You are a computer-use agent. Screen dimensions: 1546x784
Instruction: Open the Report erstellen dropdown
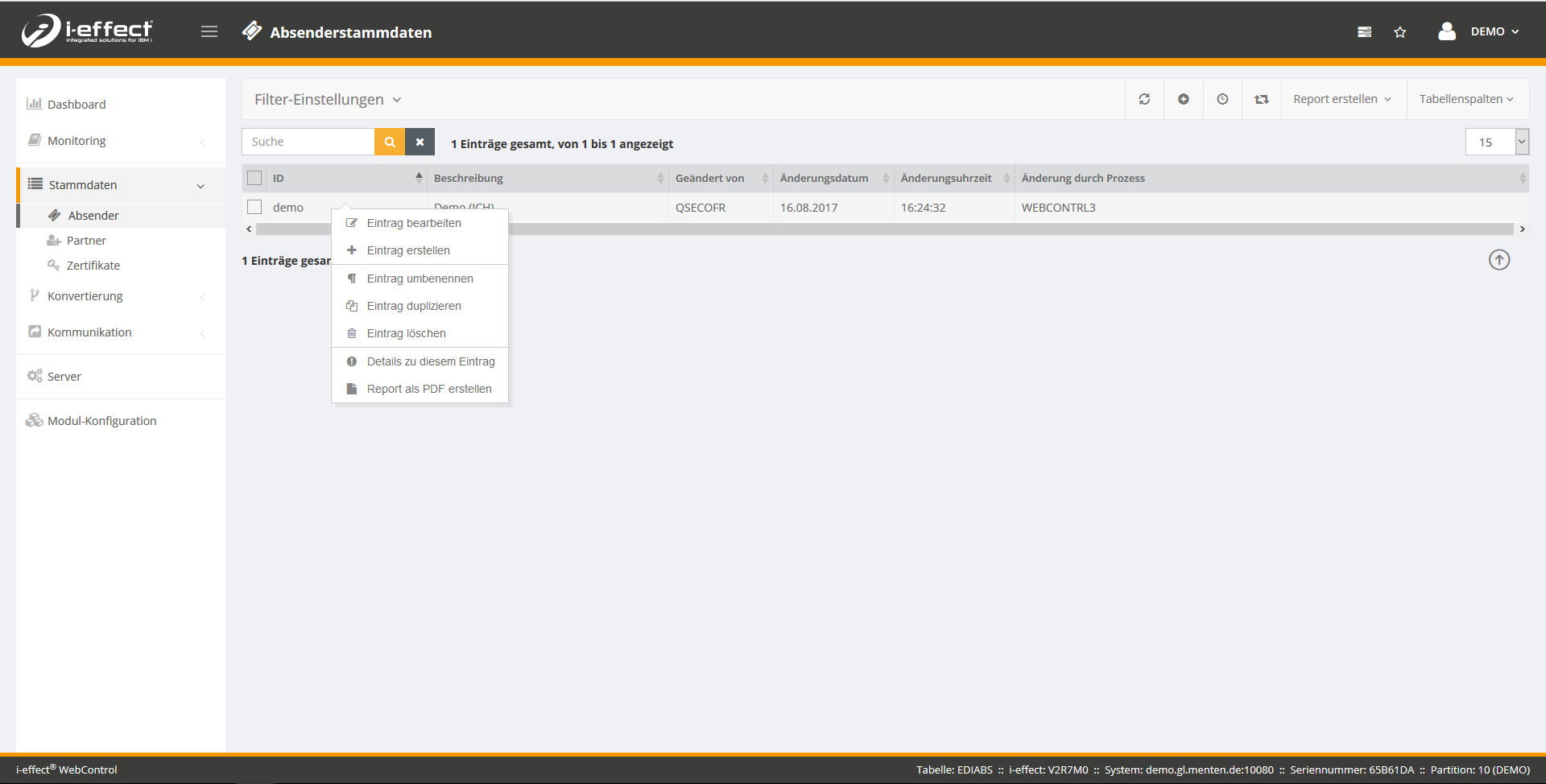coord(1341,99)
